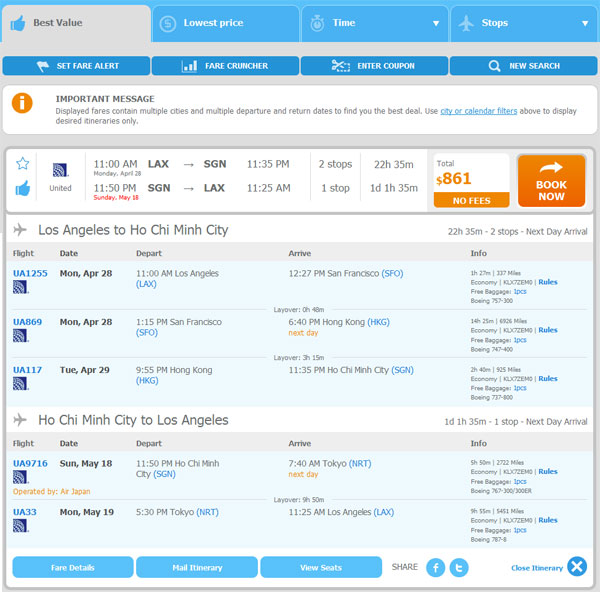Open the city or calendar filters link
Screen dimensions: 600x595
[x=479, y=111]
